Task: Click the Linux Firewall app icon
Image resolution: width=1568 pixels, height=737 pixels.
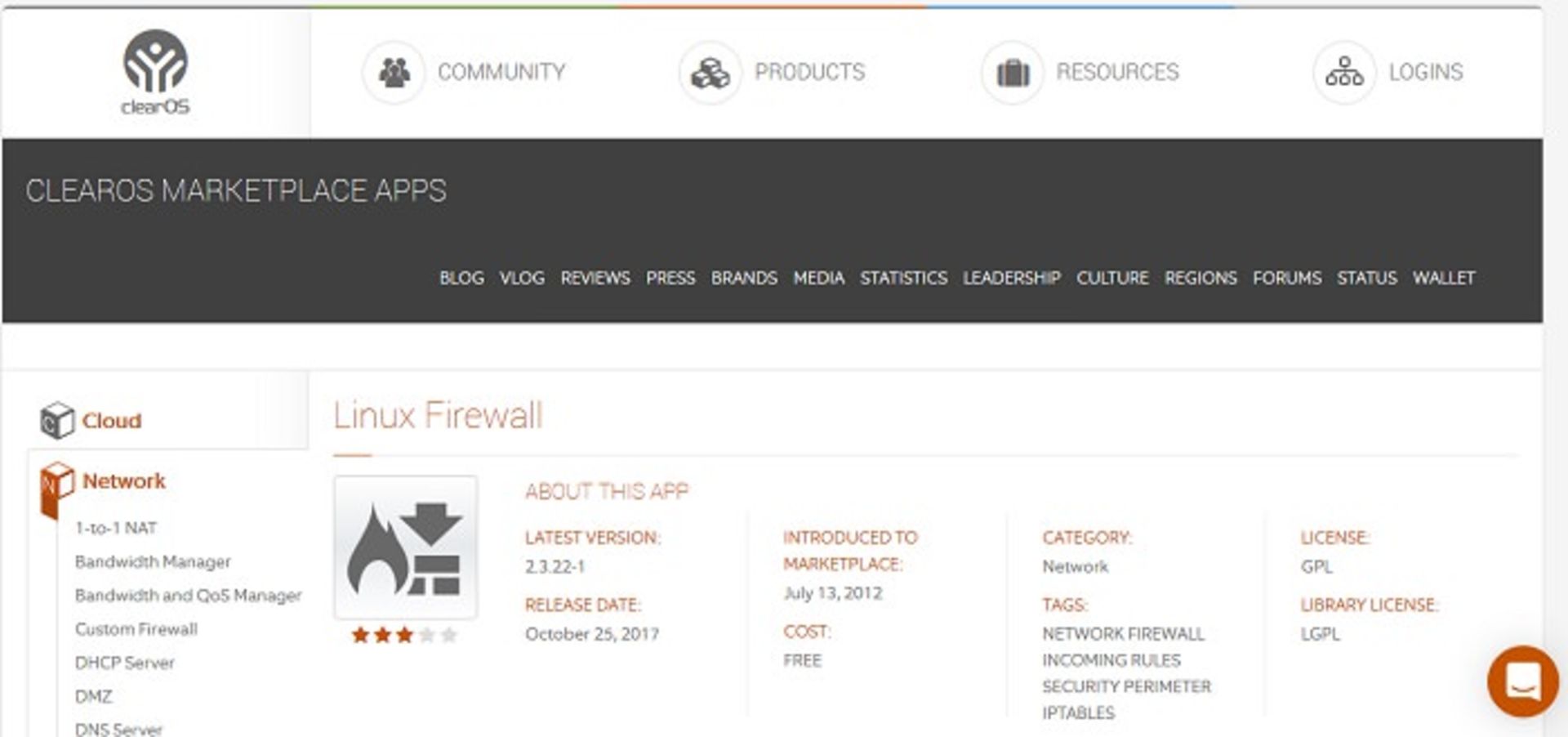Action: click(406, 547)
